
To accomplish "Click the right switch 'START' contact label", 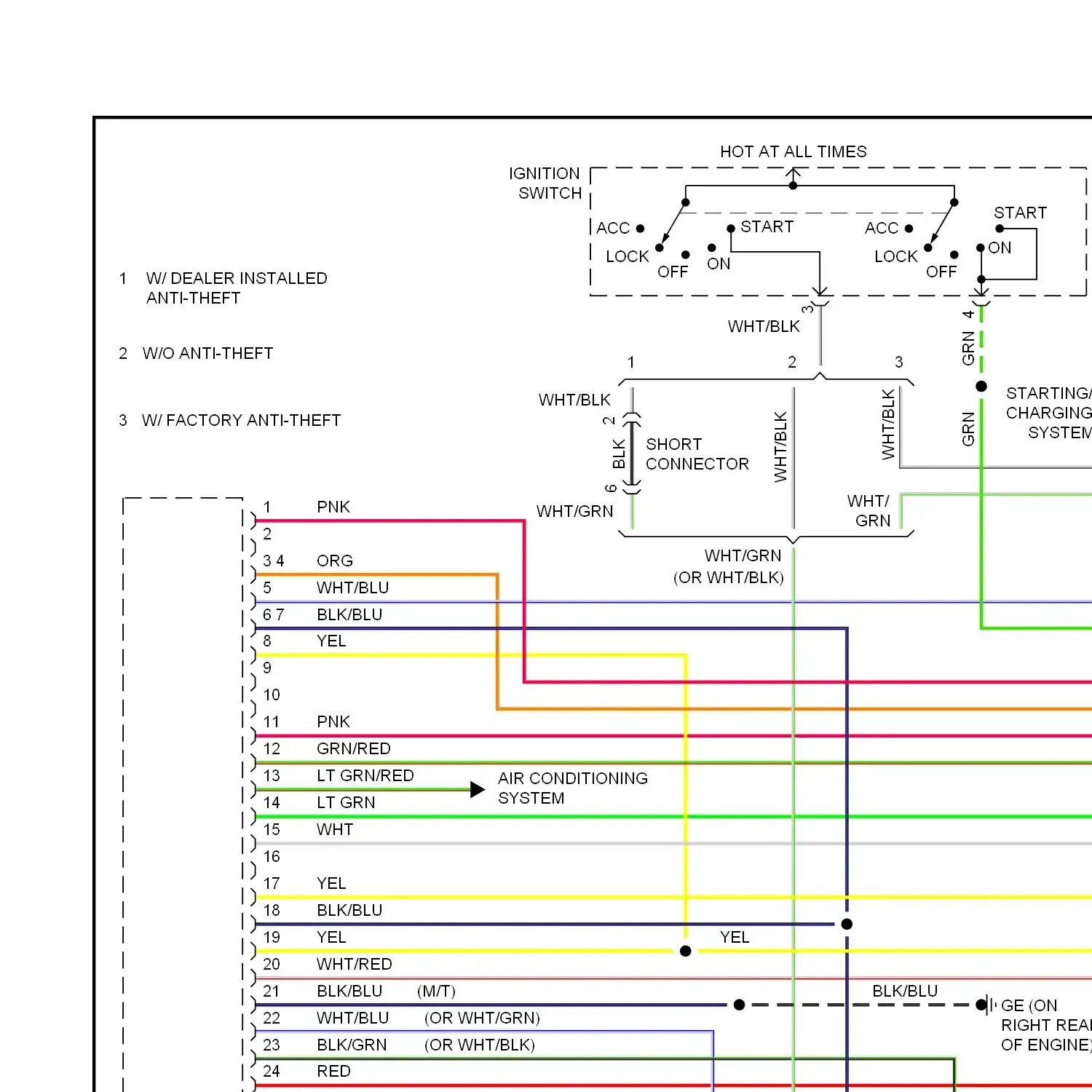I will (1020, 213).
